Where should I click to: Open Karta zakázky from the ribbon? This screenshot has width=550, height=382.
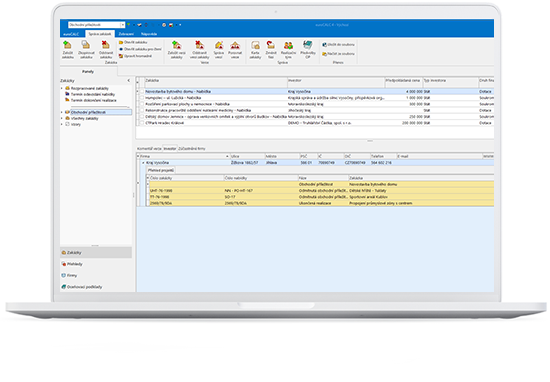coord(255,49)
